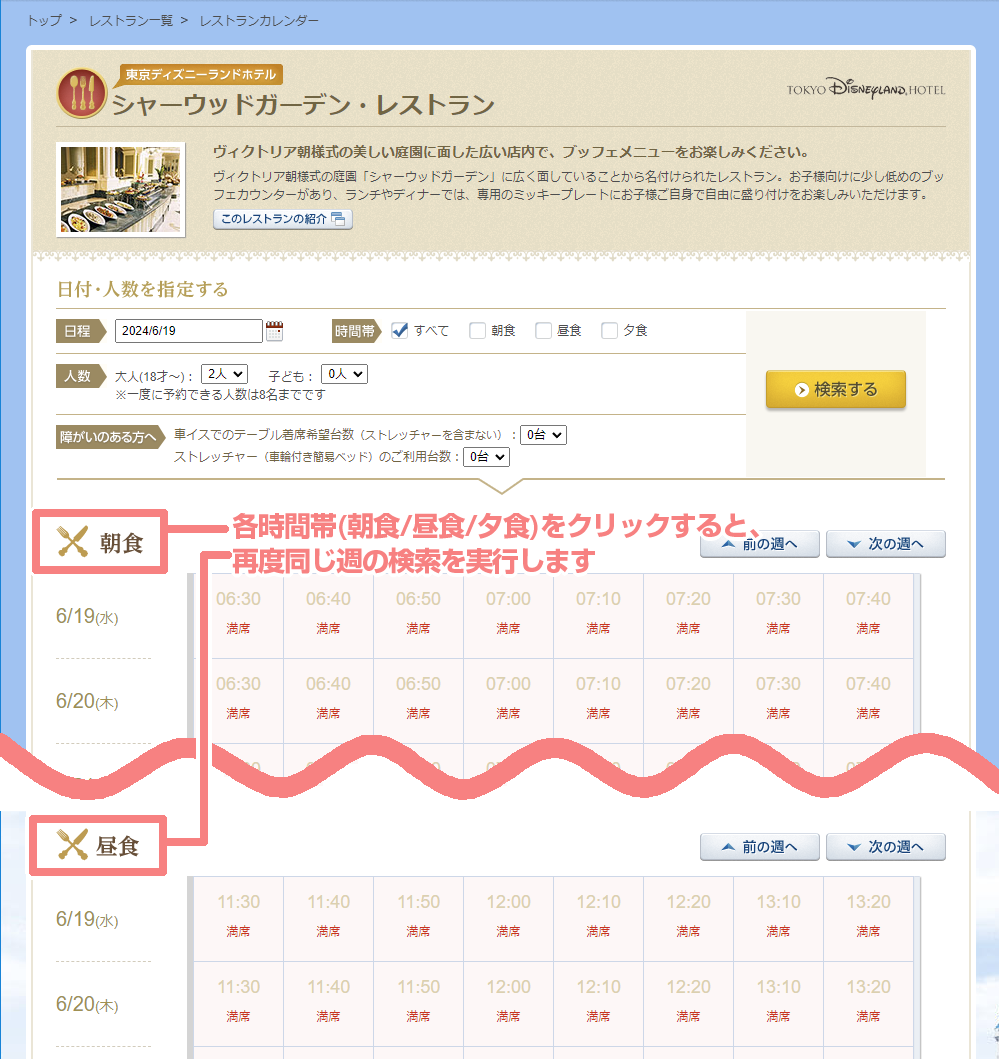Check the 夕食 checkbox filter
Viewport: 999px width, 1059px height.
(609, 331)
